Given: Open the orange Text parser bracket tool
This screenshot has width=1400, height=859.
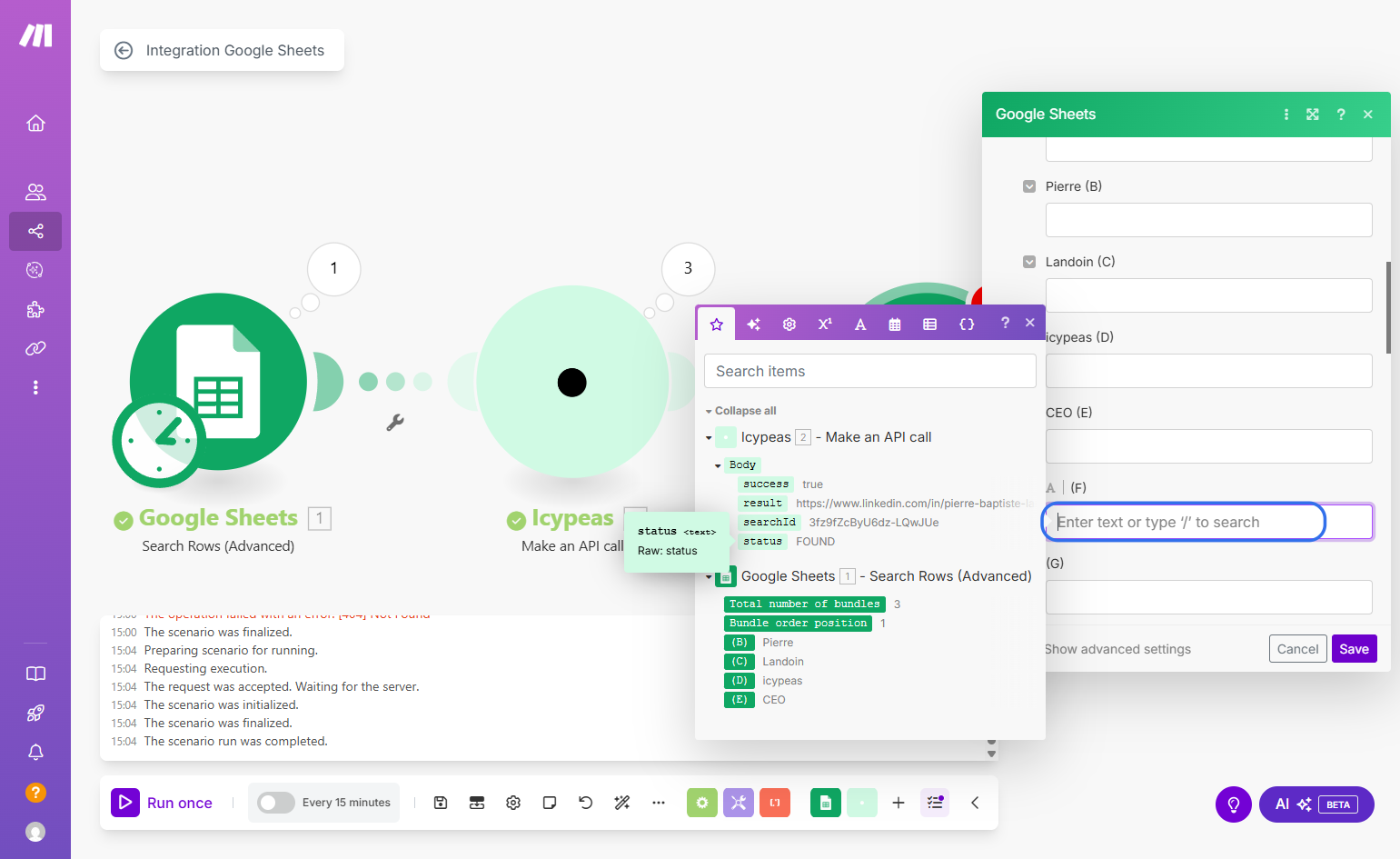Looking at the screenshot, I should click(x=775, y=803).
